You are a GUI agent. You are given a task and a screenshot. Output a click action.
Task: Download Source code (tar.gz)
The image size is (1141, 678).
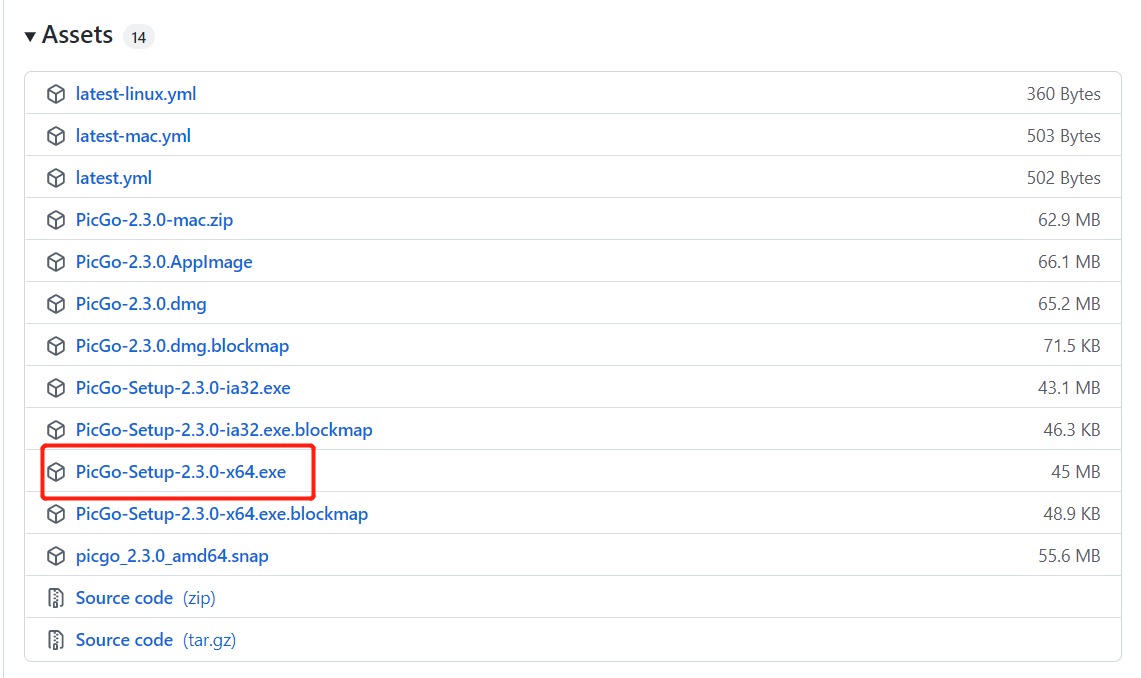(156, 640)
